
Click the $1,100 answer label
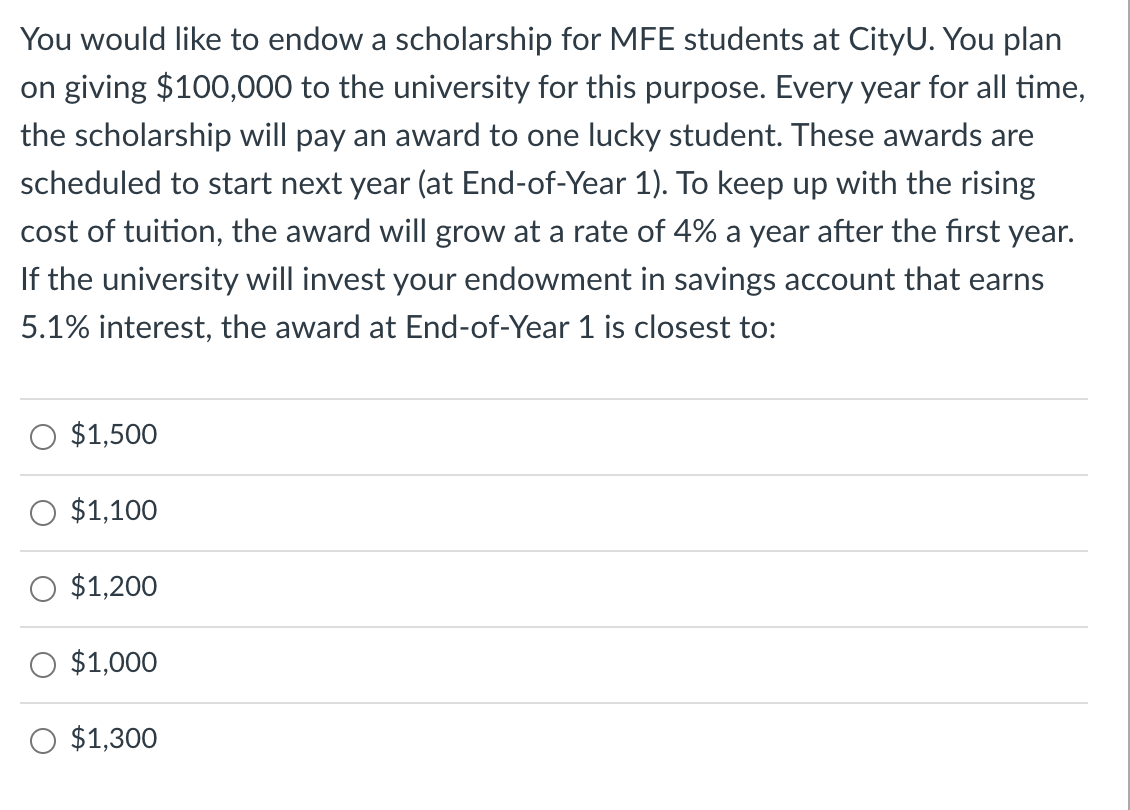point(112,511)
